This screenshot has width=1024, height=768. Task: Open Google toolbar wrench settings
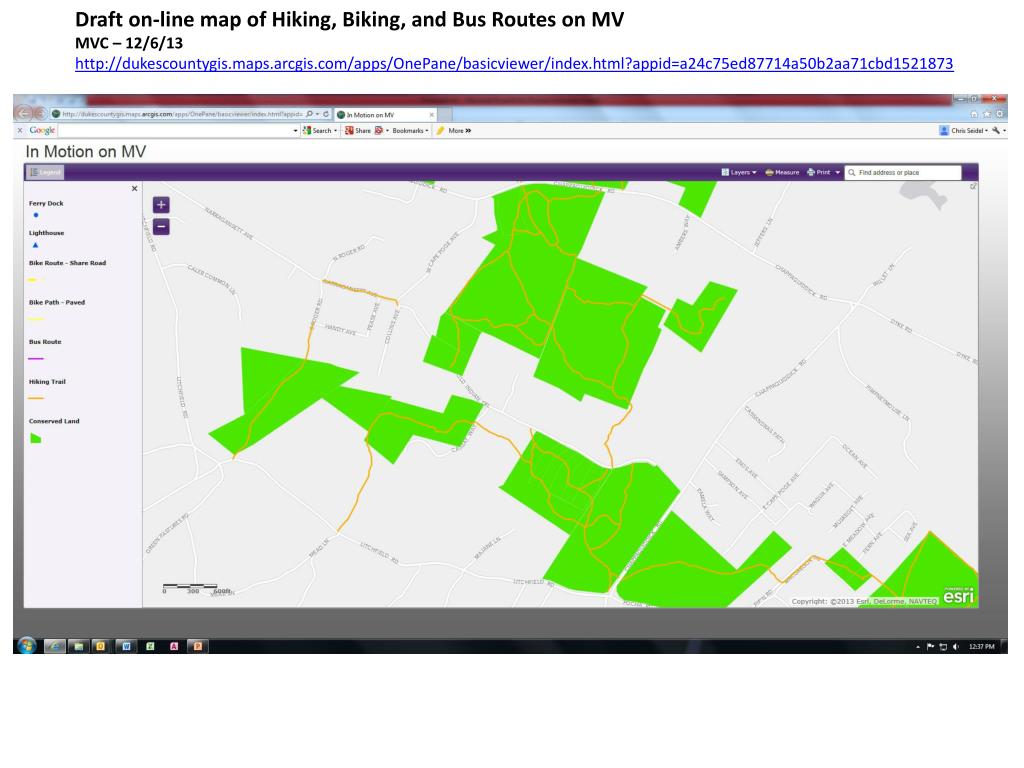tap(997, 131)
